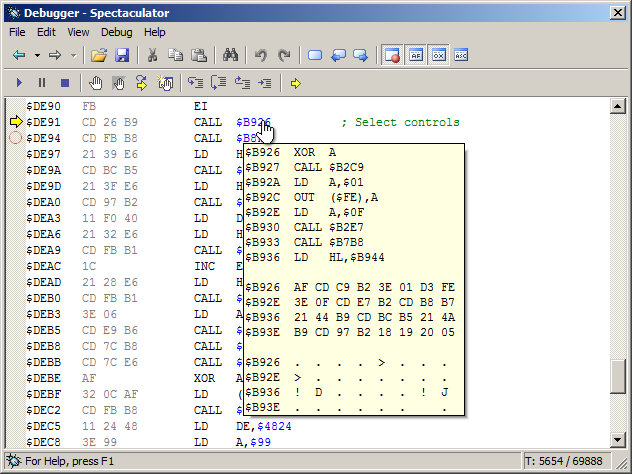Click the Find binoculars icon

coord(229,55)
